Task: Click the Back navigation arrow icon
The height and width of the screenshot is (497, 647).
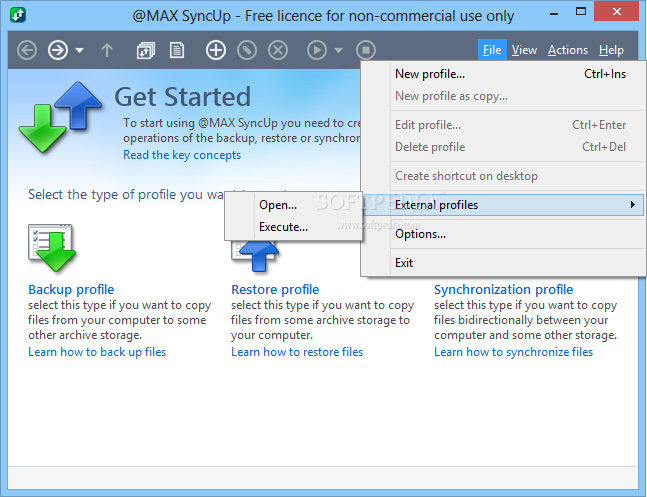Action: [27, 50]
